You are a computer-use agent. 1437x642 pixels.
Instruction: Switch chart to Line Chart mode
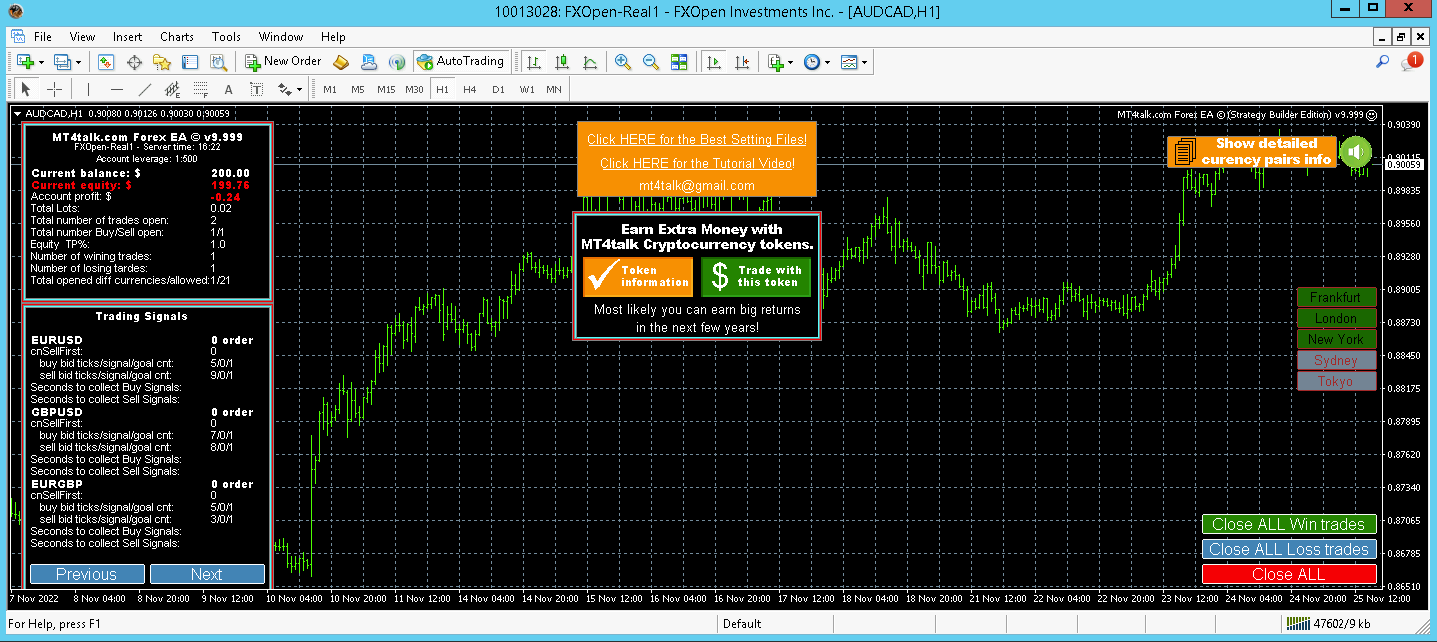click(x=590, y=62)
